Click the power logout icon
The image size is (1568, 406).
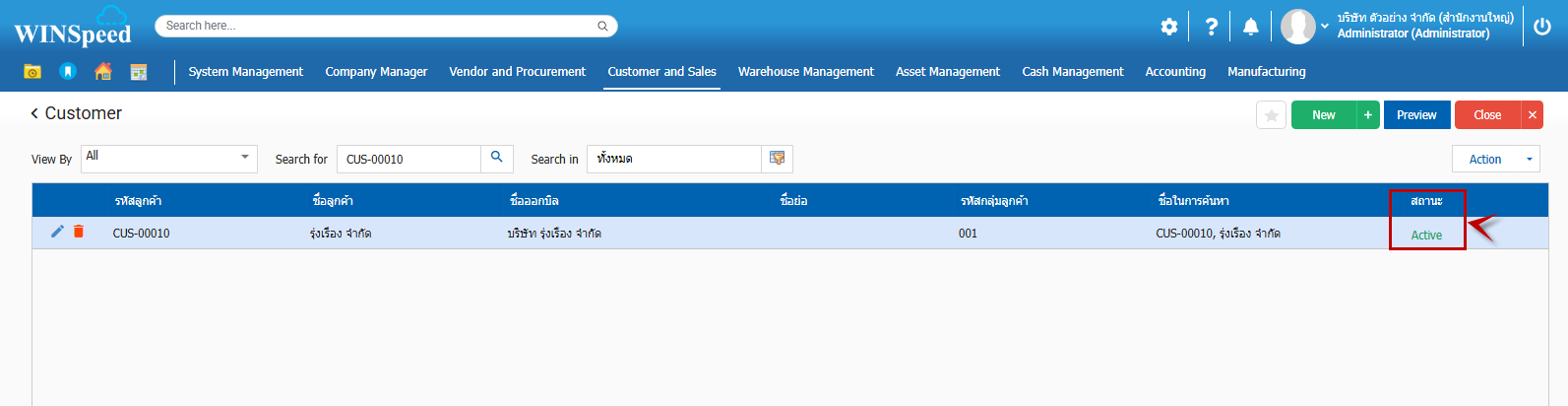tap(1541, 27)
